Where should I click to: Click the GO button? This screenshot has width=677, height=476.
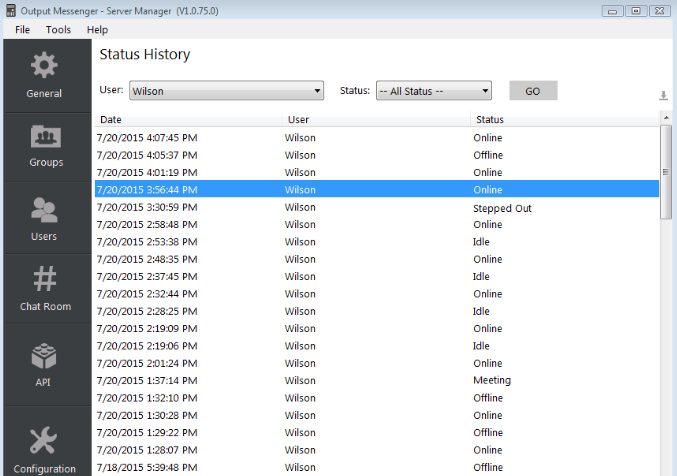[533, 91]
